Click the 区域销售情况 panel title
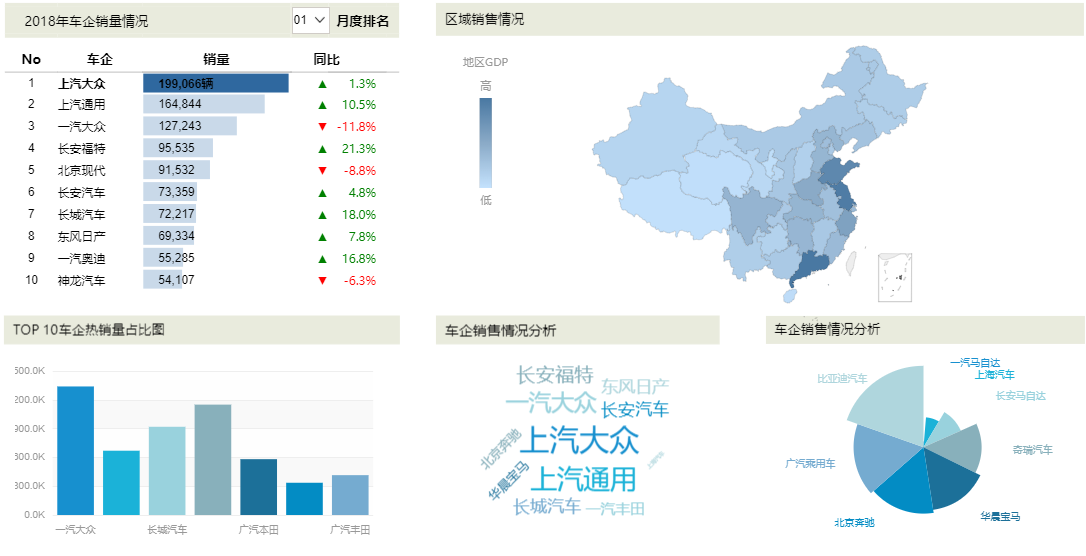The height and width of the screenshot is (556, 1086). tap(485, 19)
